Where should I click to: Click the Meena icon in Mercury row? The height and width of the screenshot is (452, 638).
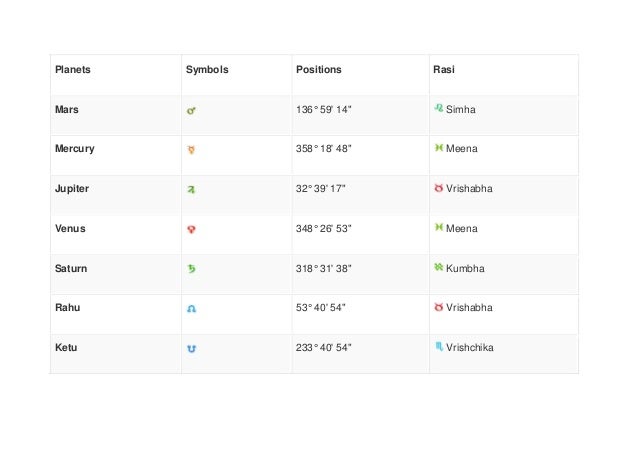438,148
